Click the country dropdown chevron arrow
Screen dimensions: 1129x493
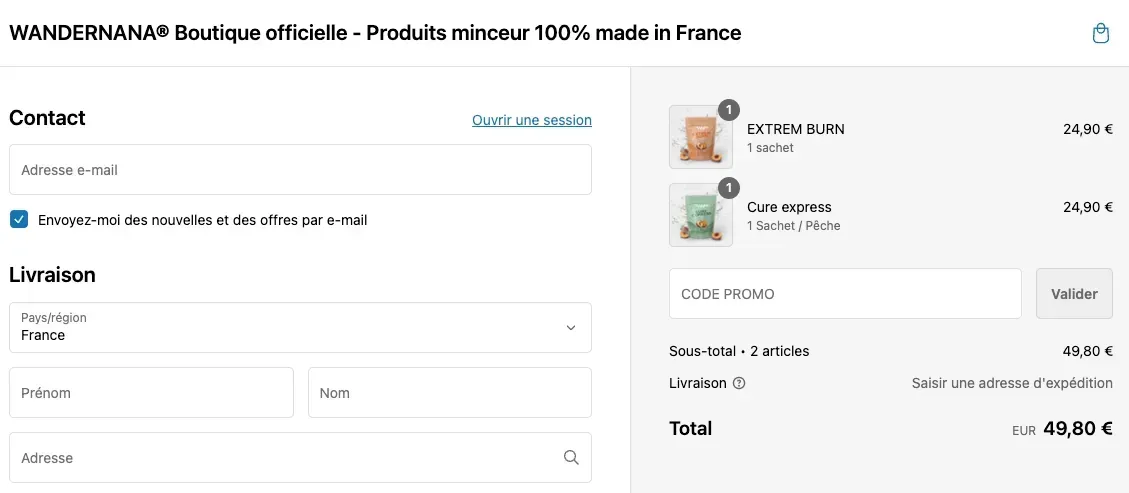pos(571,328)
